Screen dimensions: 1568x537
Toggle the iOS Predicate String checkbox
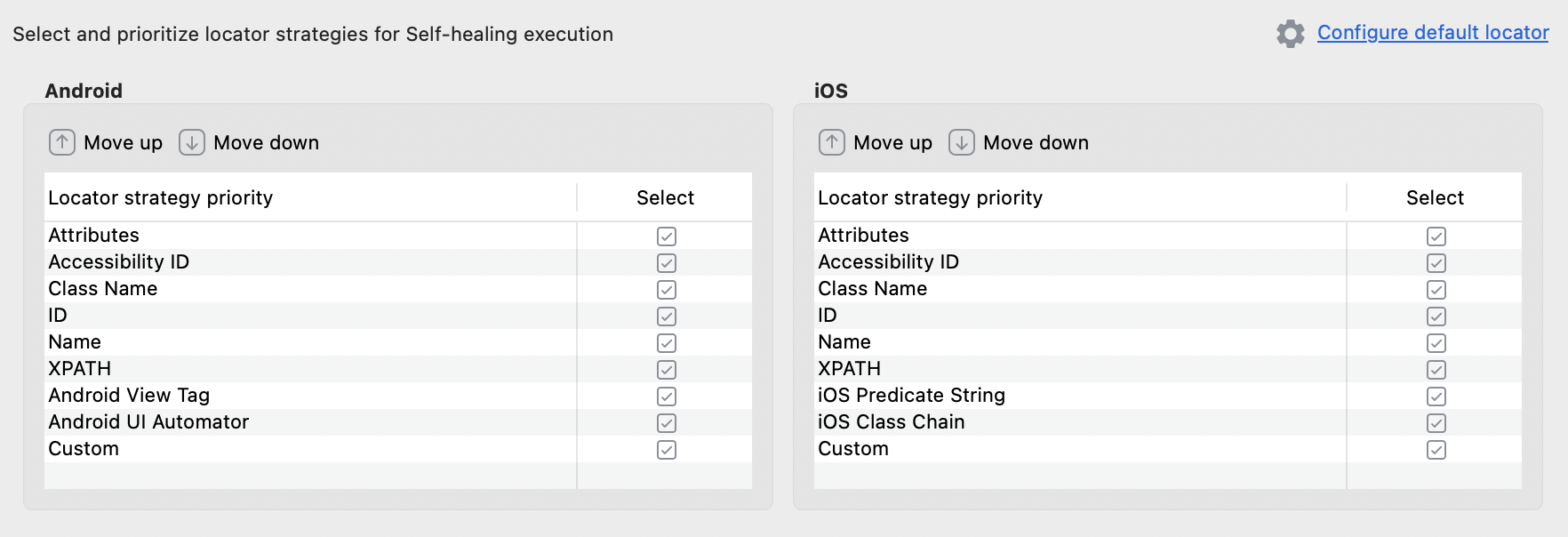[x=1436, y=397]
